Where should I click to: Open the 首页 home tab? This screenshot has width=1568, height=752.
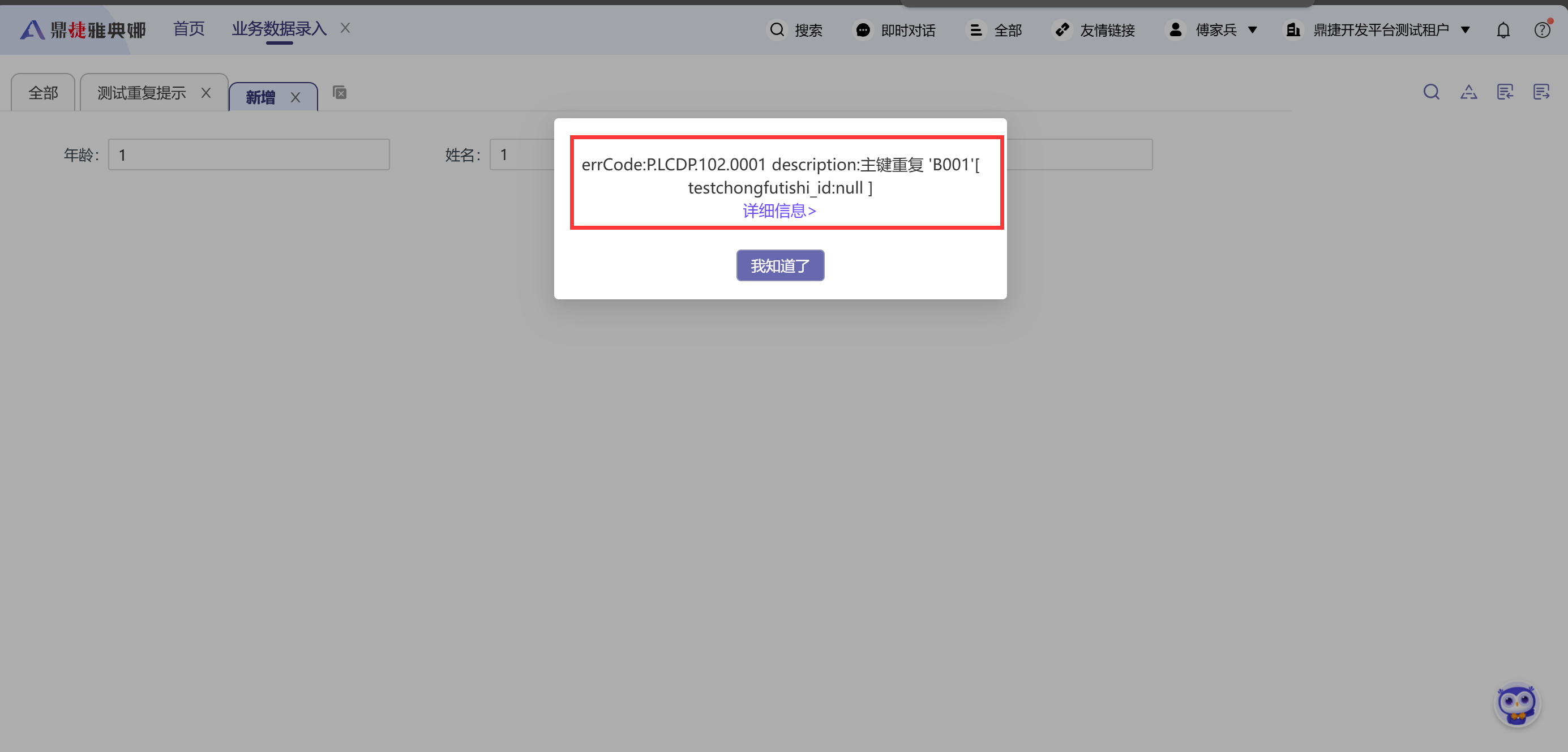(x=188, y=29)
